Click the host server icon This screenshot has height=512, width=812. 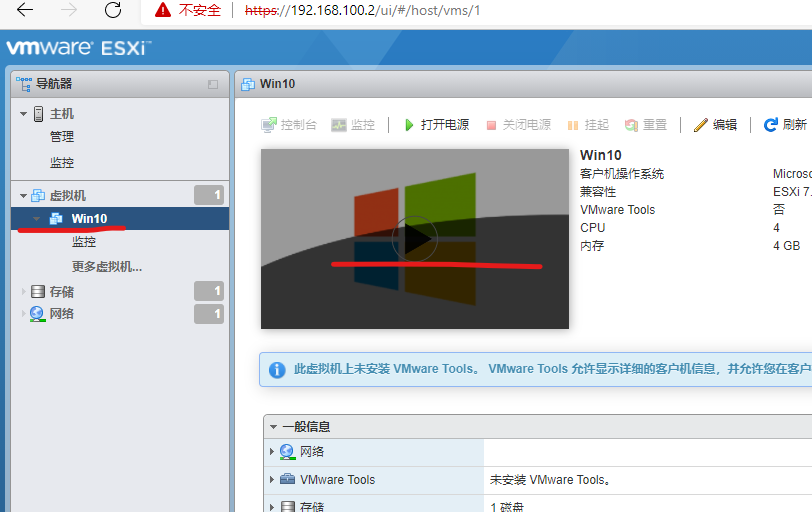point(38,114)
